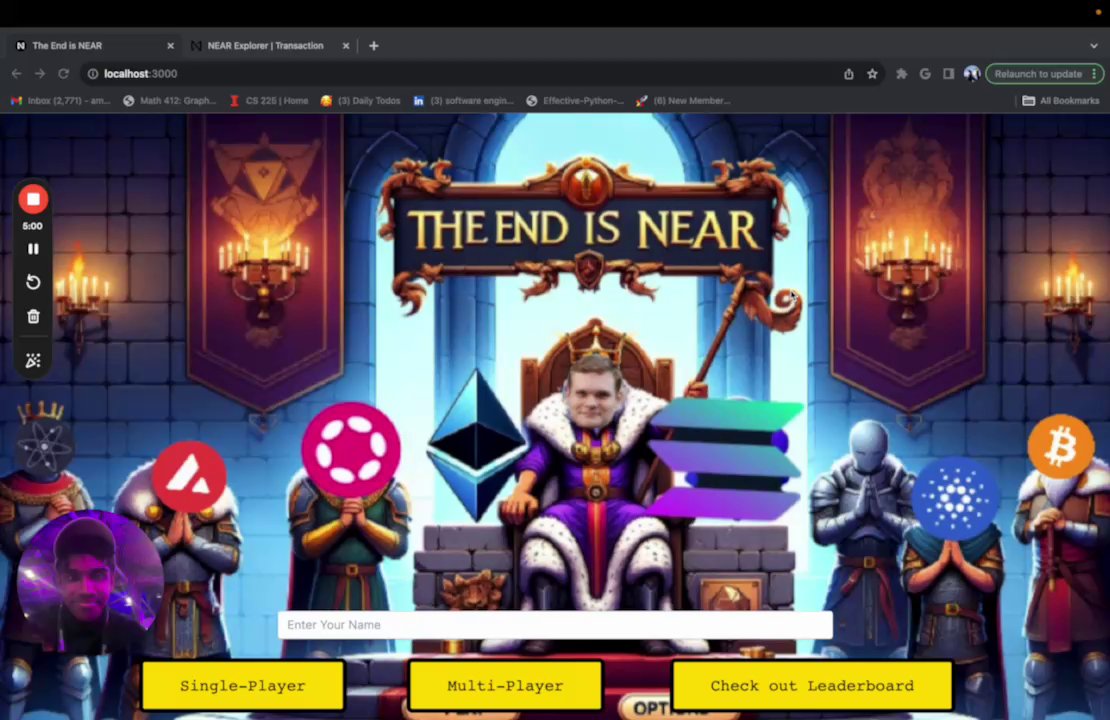This screenshot has width=1110, height=720.
Task: Go forward with the browser forward arrow
Action: [x=40, y=74]
